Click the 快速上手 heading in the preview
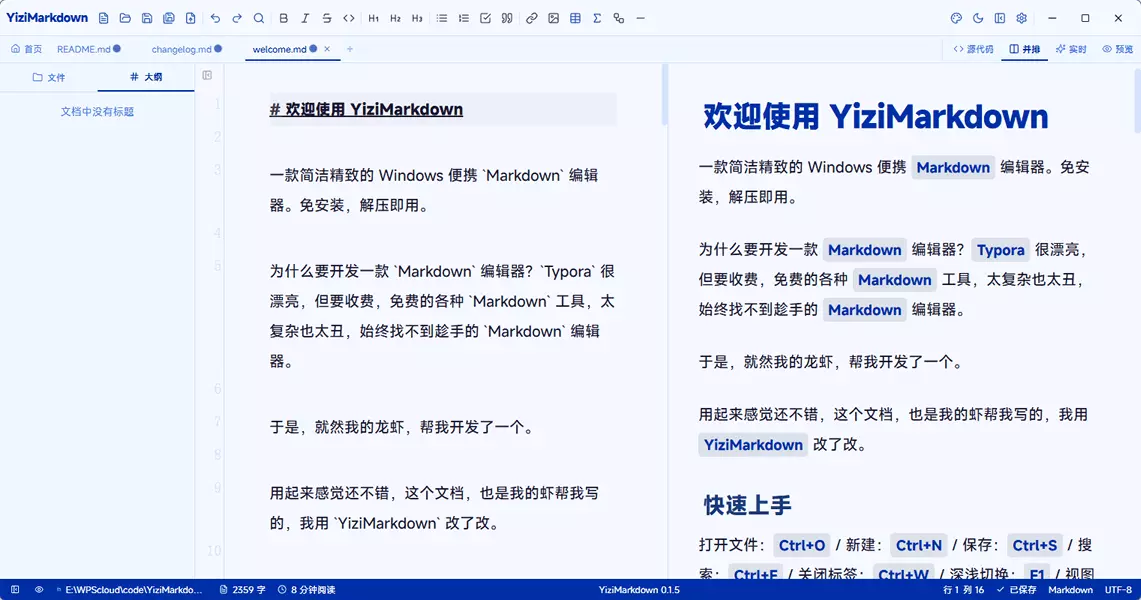The image size is (1141, 600). (x=747, y=505)
